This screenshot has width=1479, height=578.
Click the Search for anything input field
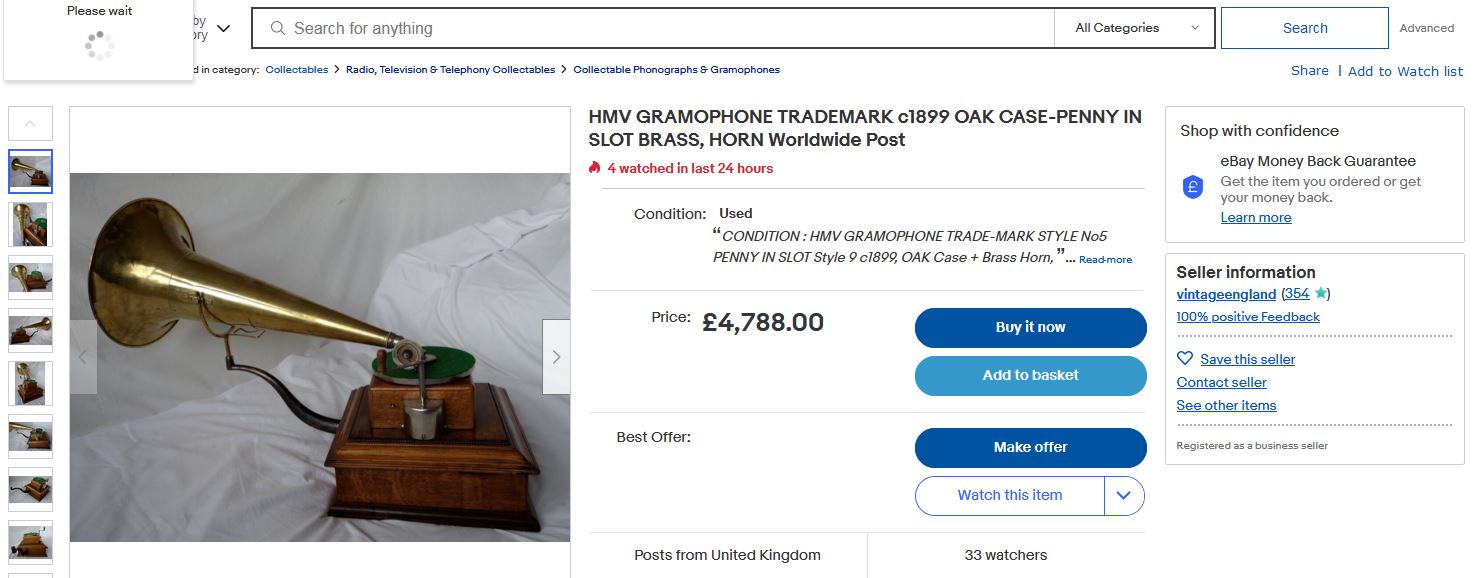coord(660,28)
